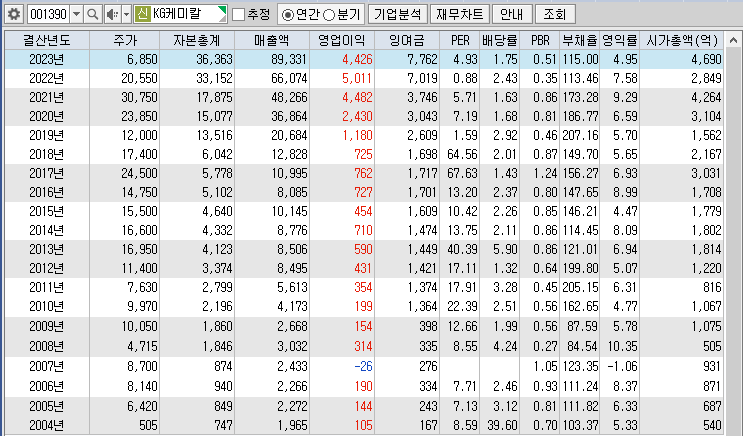The image size is (743, 436).
Task: Select the 분기 radio button
Action: click(329, 15)
